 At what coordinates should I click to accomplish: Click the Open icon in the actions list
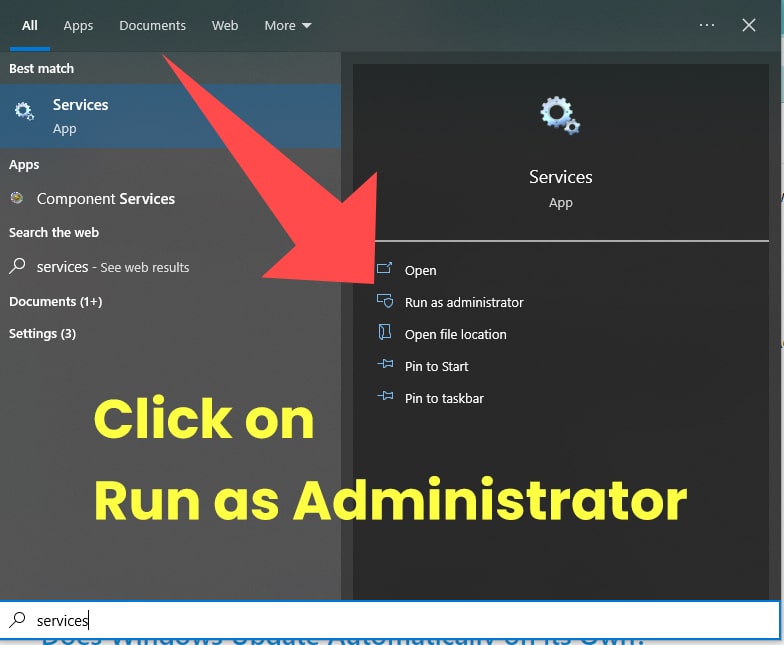[385, 269]
